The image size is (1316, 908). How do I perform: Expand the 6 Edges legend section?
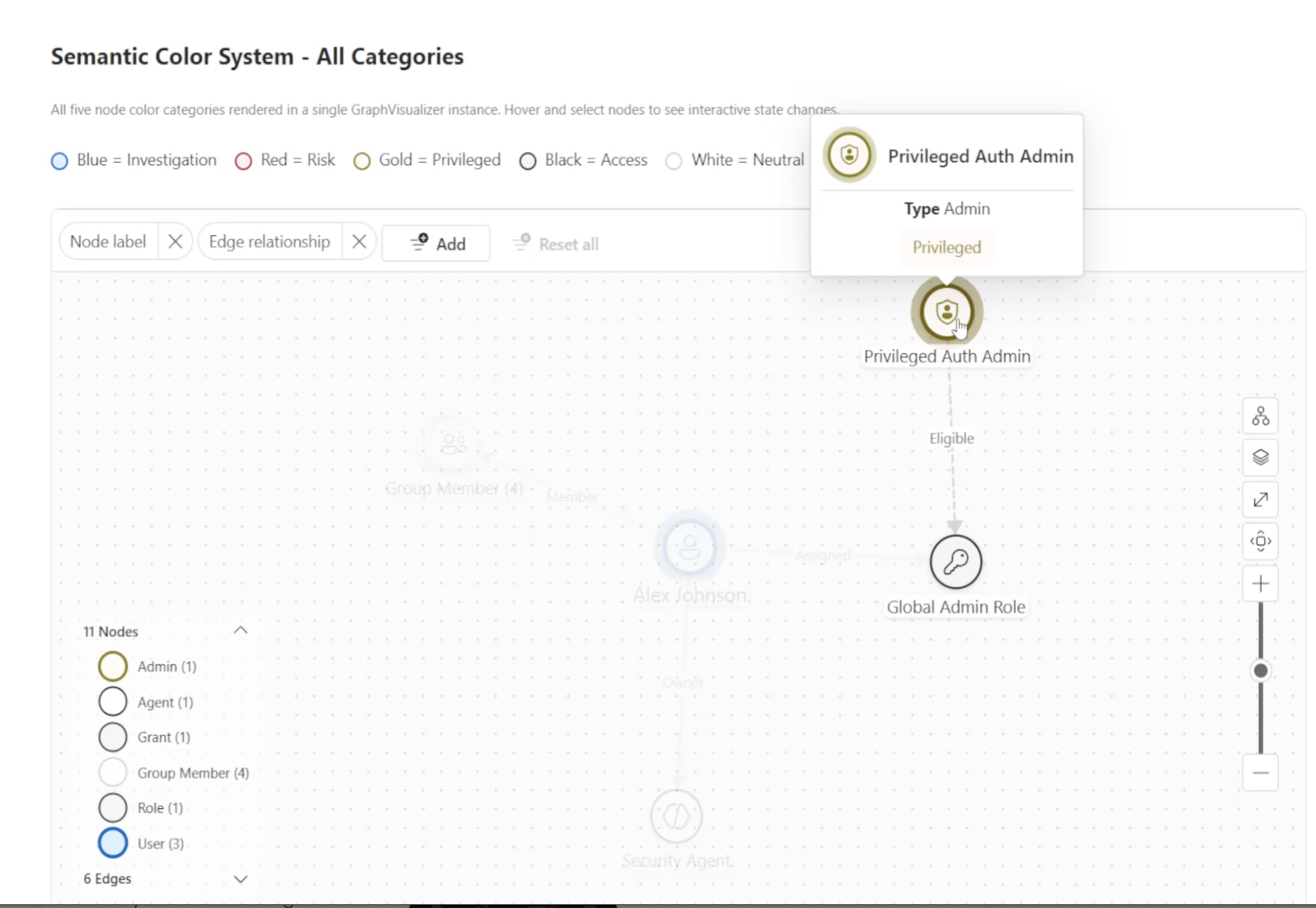(240, 879)
